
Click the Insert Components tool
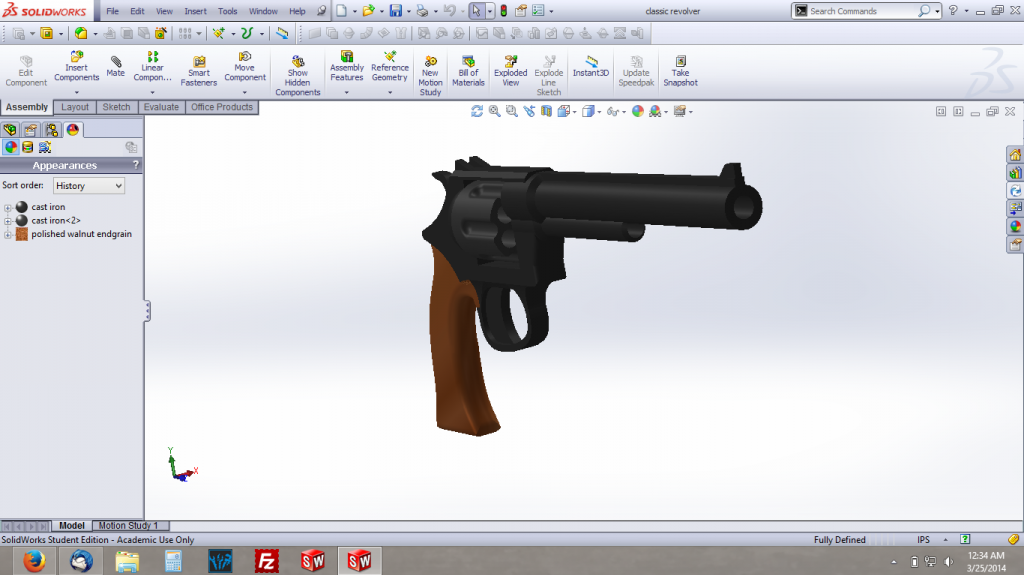(76, 67)
